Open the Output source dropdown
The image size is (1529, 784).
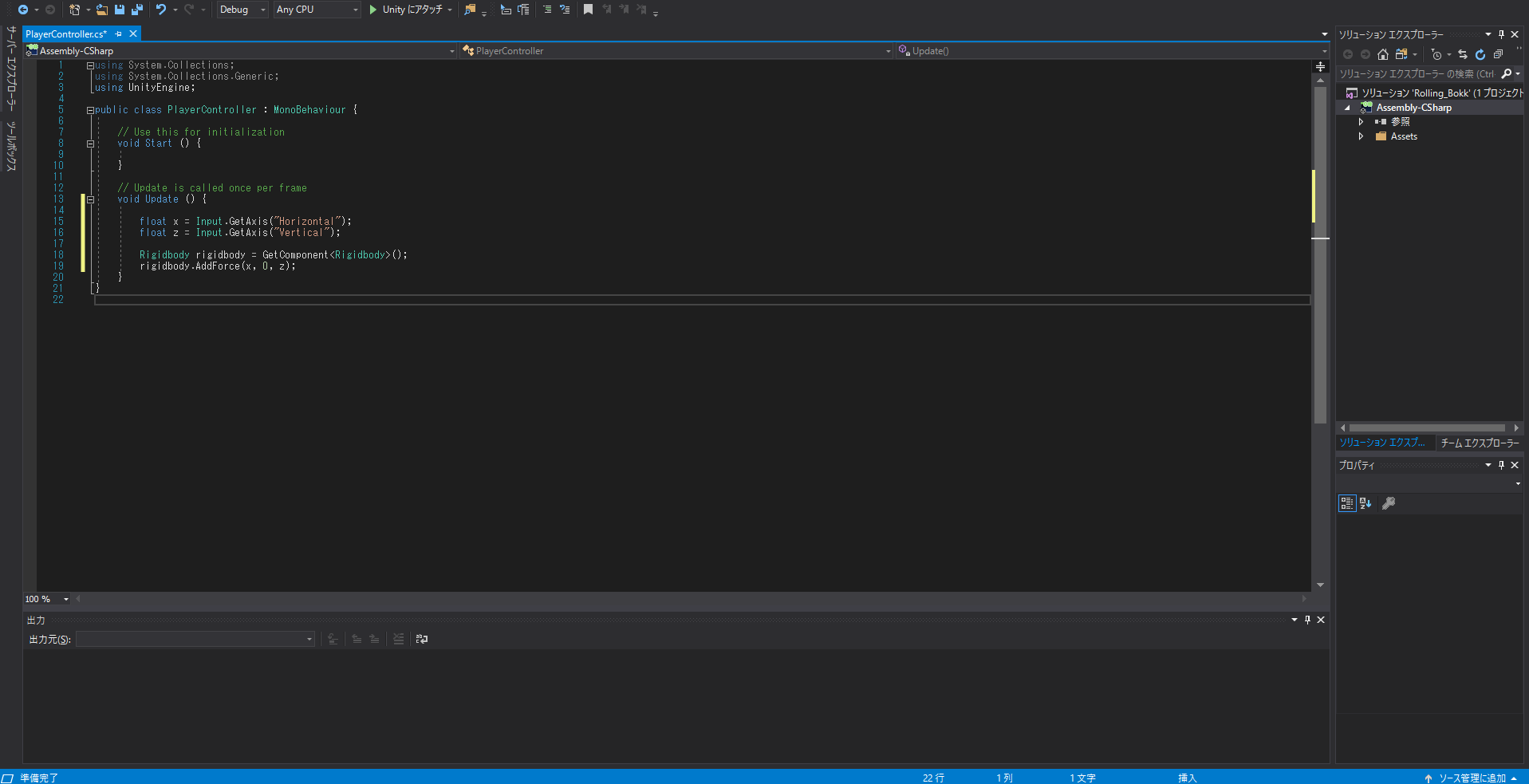[x=195, y=639]
